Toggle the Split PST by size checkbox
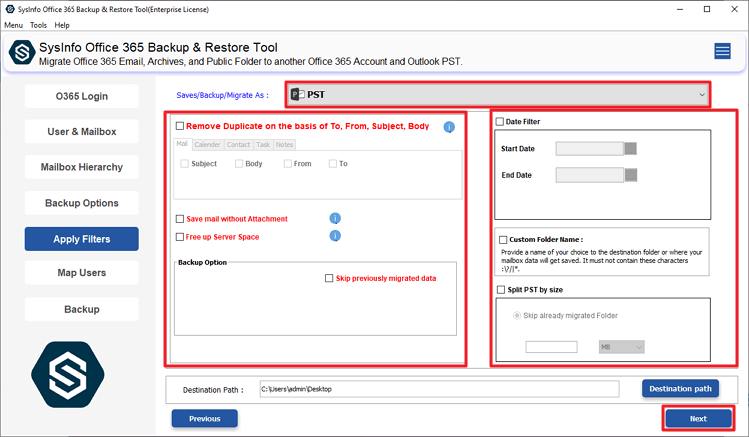This screenshot has height=437, width=749. [502, 289]
